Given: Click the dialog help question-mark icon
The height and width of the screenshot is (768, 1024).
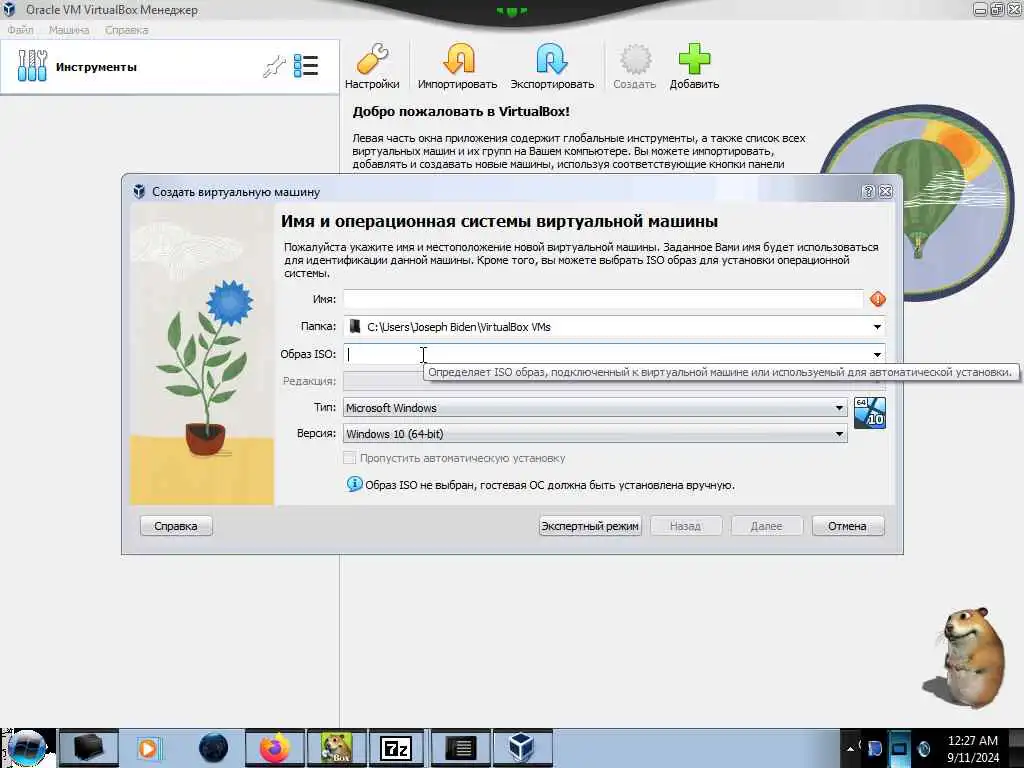Looking at the screenshot, I should (868, 191).
